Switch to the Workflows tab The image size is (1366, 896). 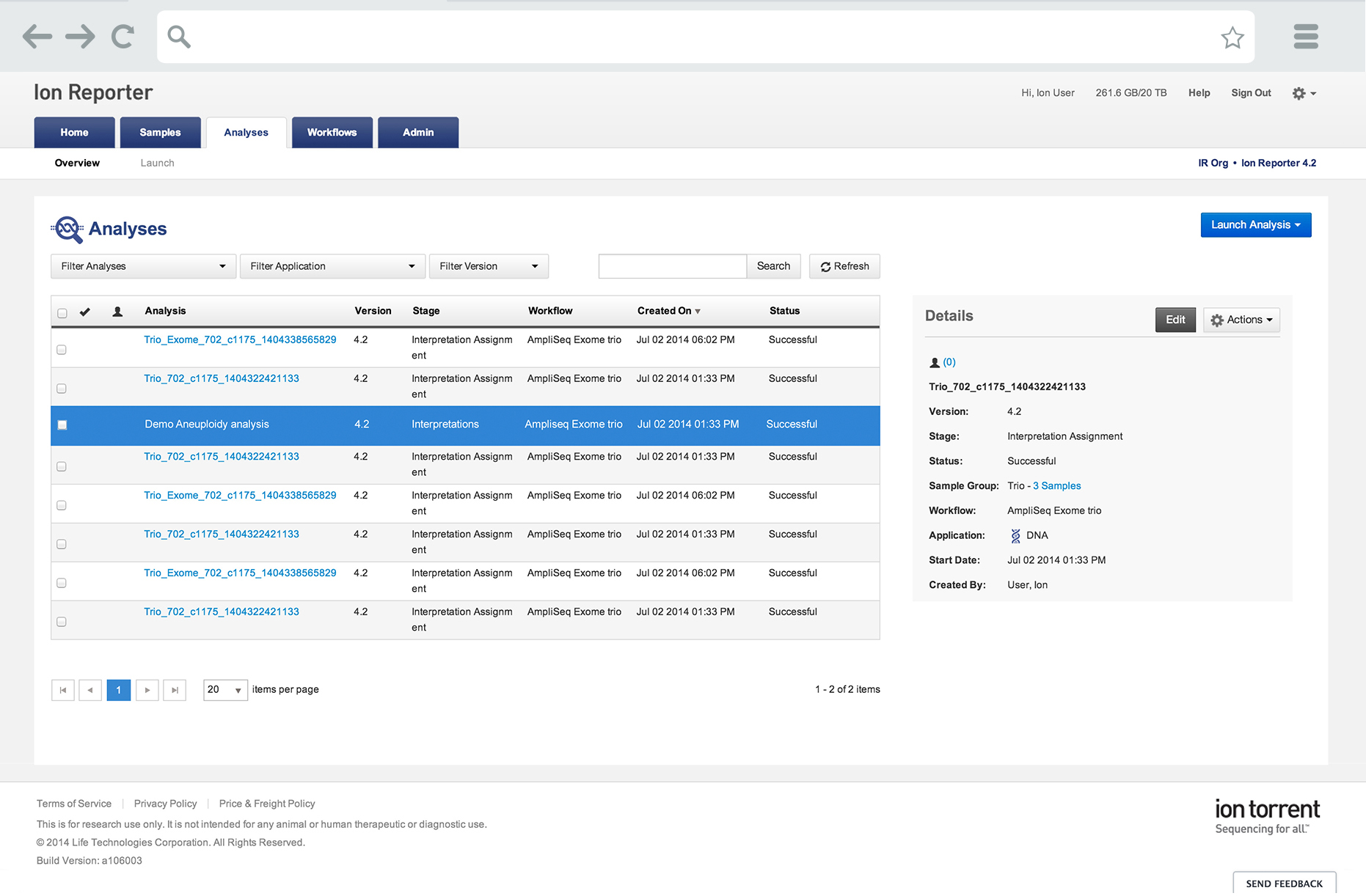(332, 133)
